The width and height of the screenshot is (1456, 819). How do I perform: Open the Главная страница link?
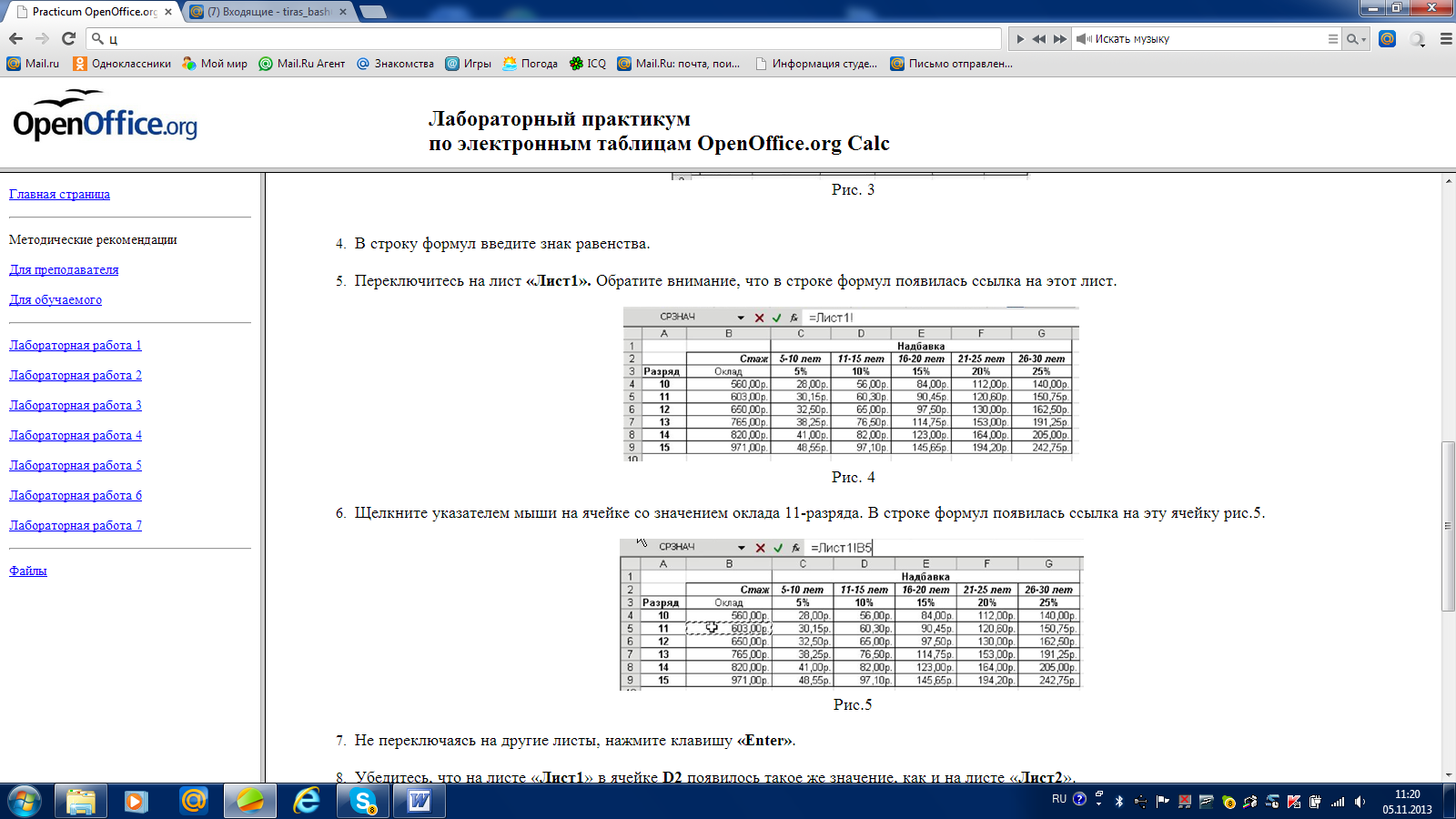59,194
